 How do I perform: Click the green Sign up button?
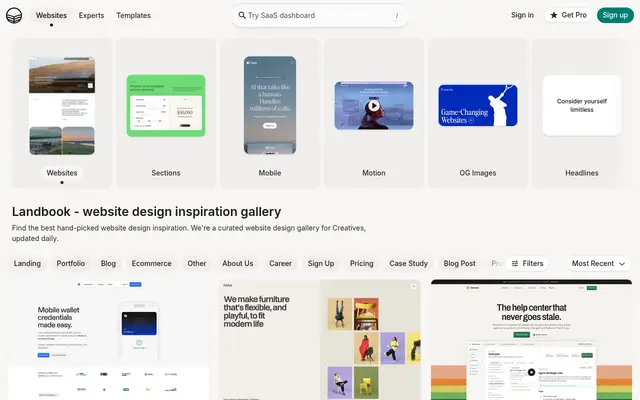click(x=615, y=15)
